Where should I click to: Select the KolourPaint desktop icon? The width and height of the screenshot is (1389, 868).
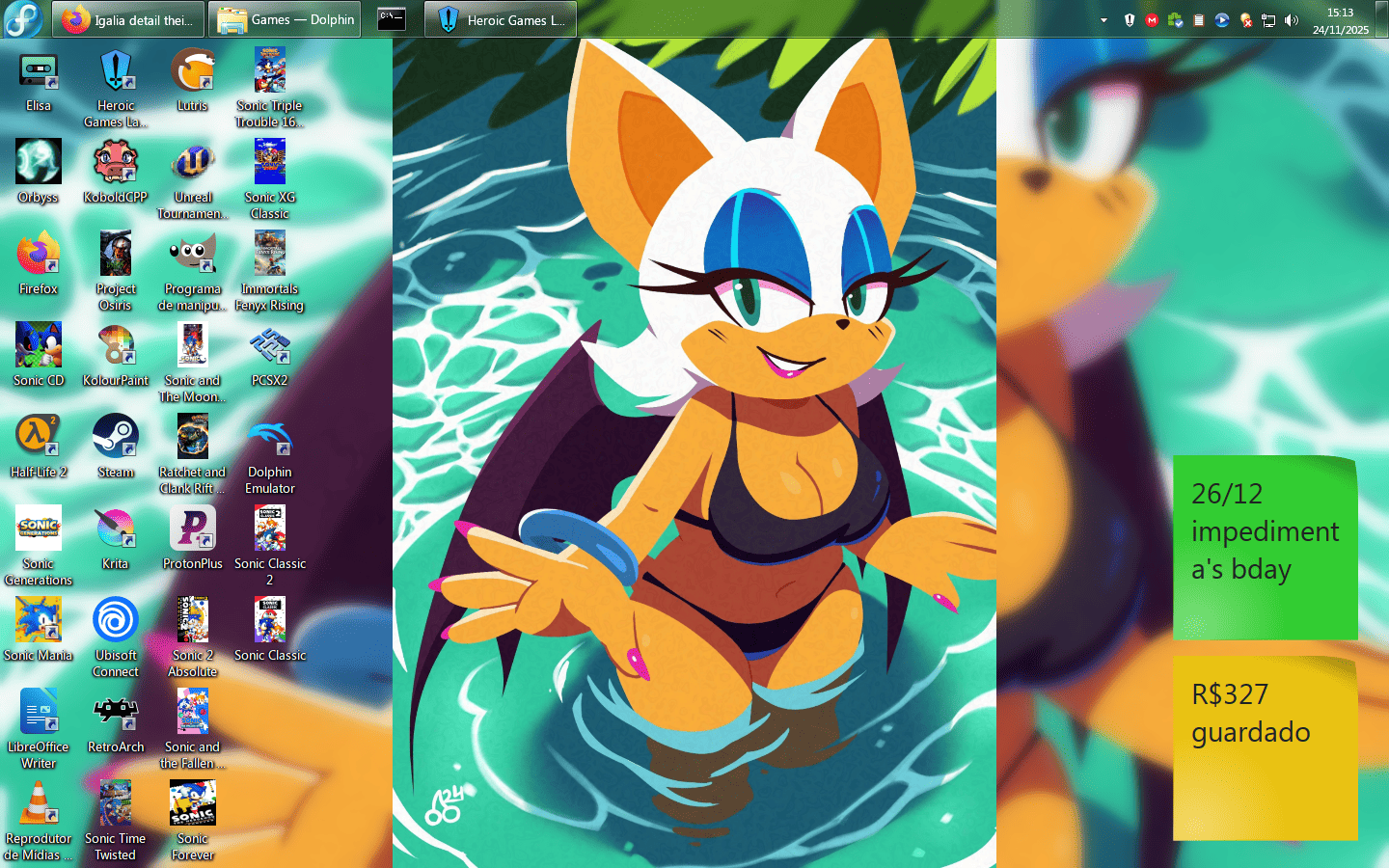tap(116, 346)
